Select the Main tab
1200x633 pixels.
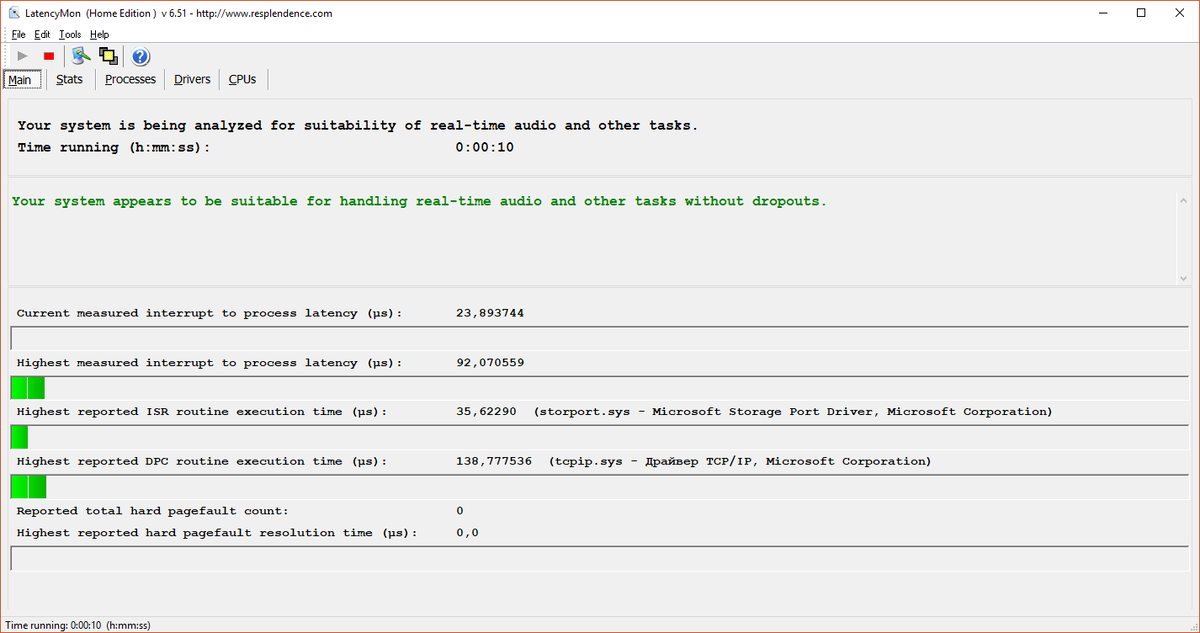21,80
